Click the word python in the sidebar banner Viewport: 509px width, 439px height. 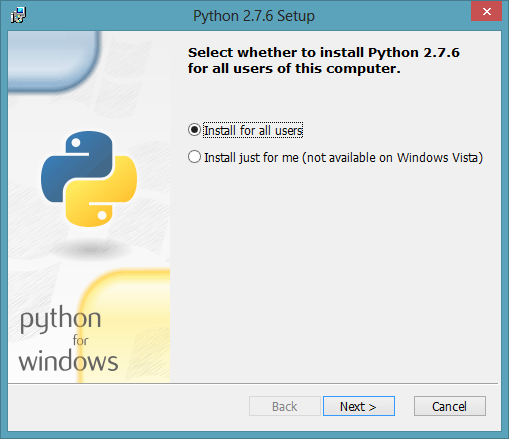pyautogui.click(x=60, y=319)
